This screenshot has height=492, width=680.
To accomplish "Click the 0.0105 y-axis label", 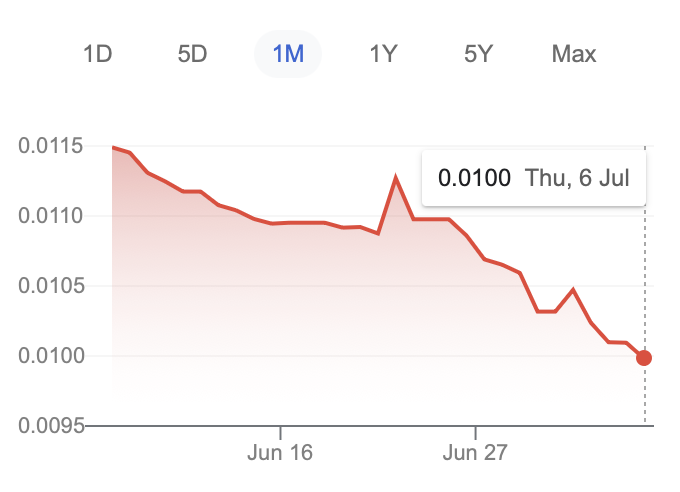I will click(x=51, y=285).
